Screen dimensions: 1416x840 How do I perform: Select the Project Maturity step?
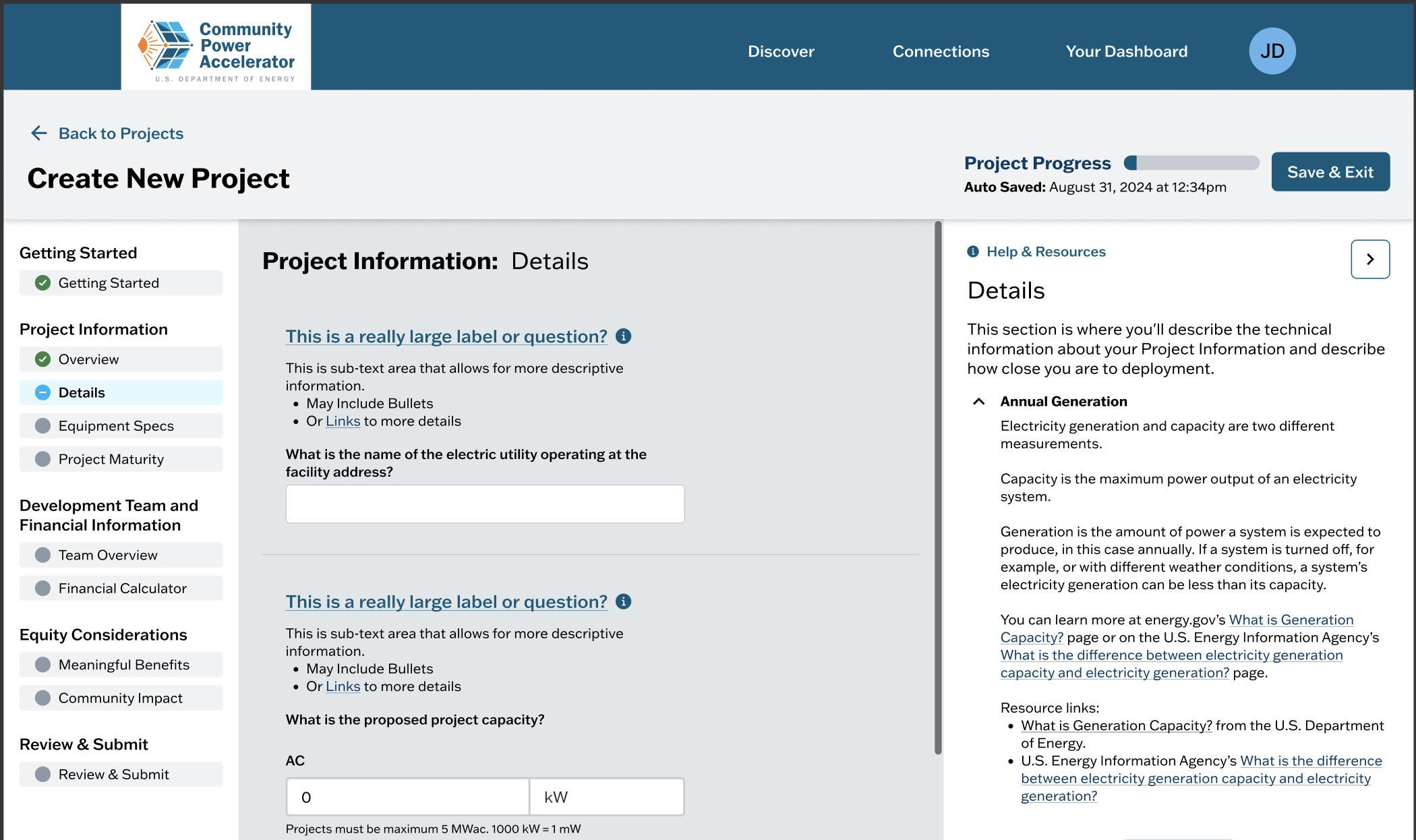(x=111, y=459)
